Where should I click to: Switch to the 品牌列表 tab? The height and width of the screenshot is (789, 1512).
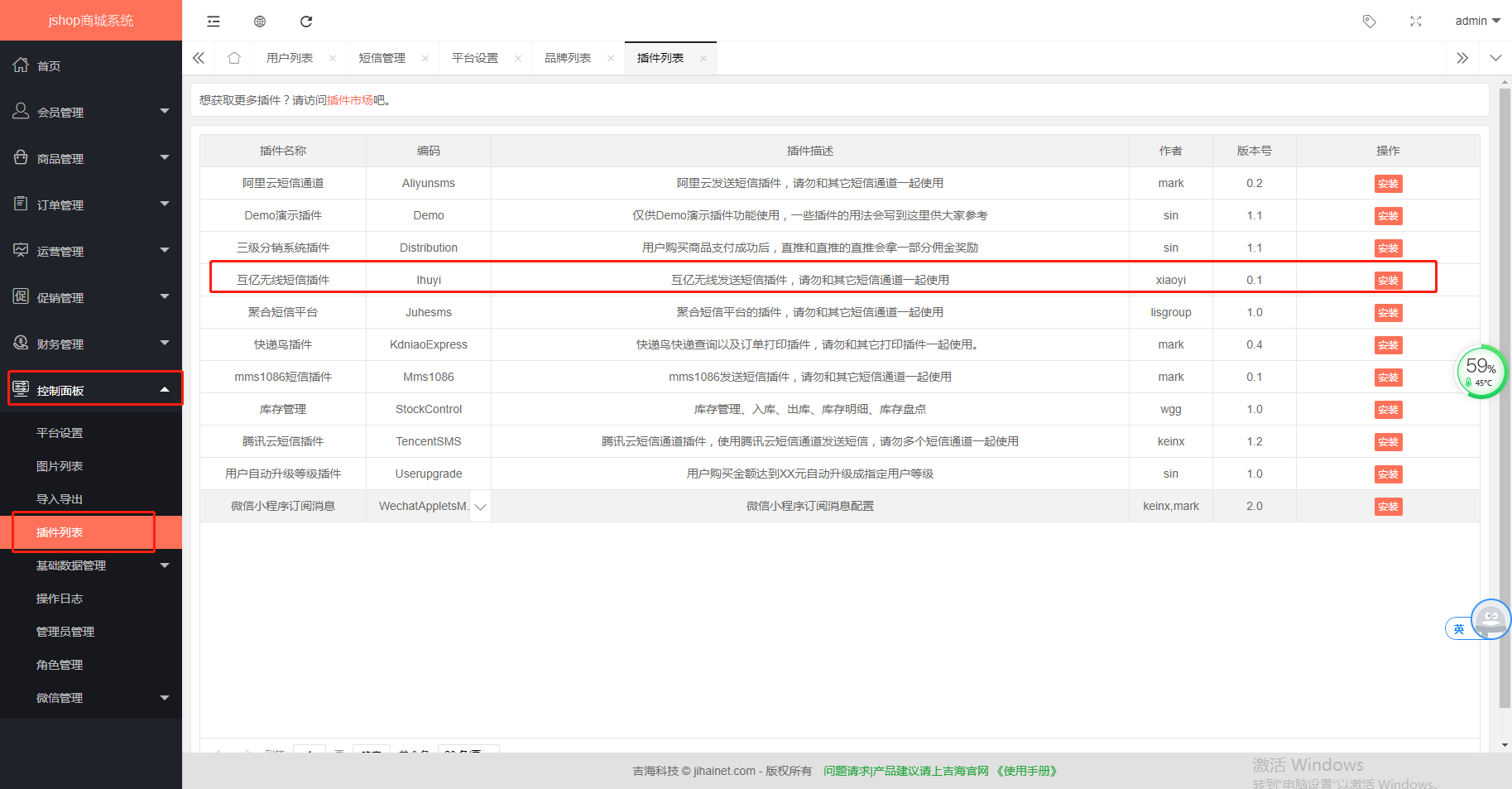568,58
